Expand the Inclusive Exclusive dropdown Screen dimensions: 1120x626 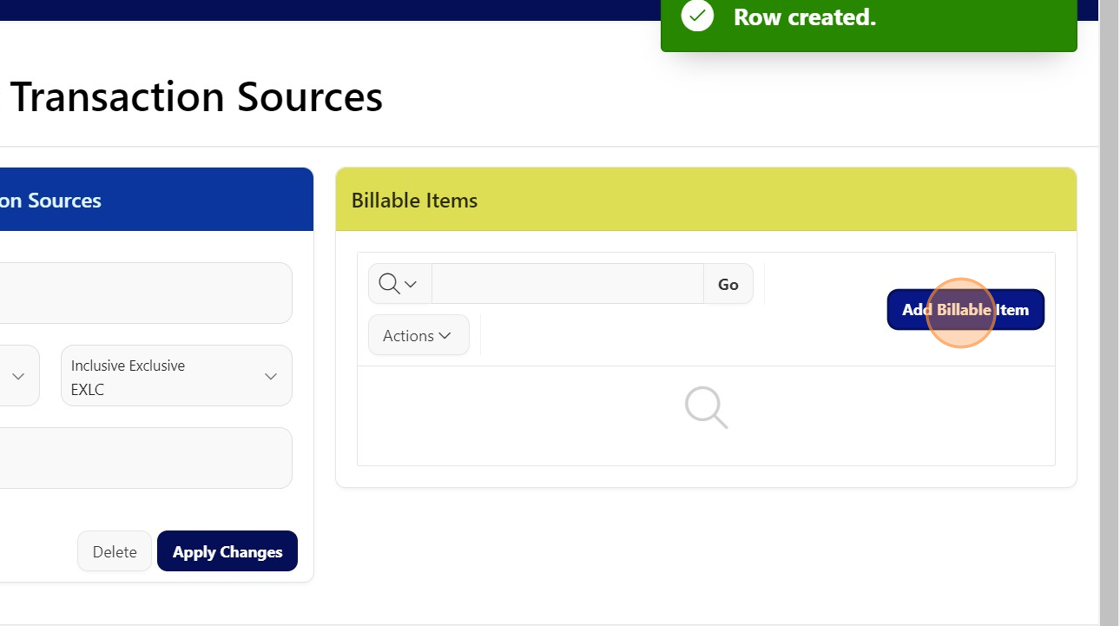point(176,376)
